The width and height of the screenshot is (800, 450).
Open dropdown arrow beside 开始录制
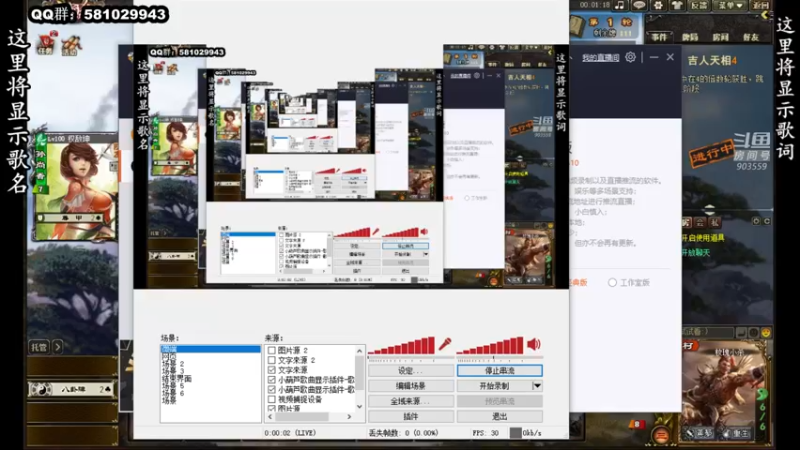click(x=537, y=386)
